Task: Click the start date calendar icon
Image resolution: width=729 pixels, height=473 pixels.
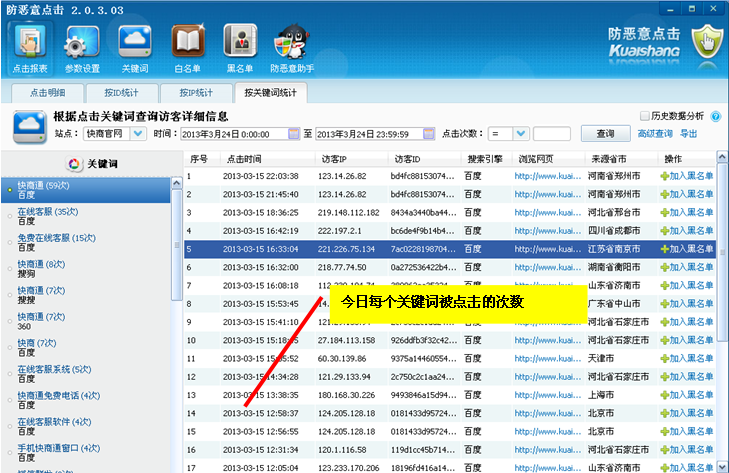Action: point(294,134)
